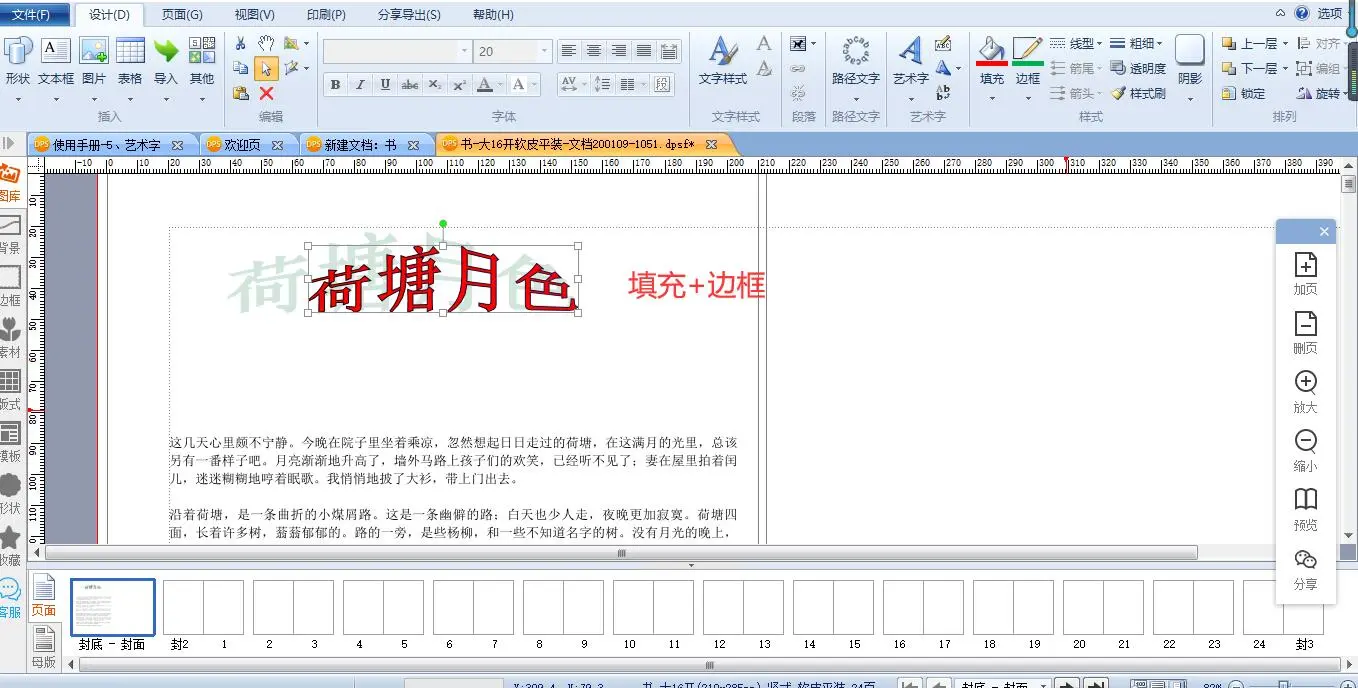Click the 放大 zoom in icon
The height and width of the screenshot is (688, 1358).
click(x=1305, y=391)
